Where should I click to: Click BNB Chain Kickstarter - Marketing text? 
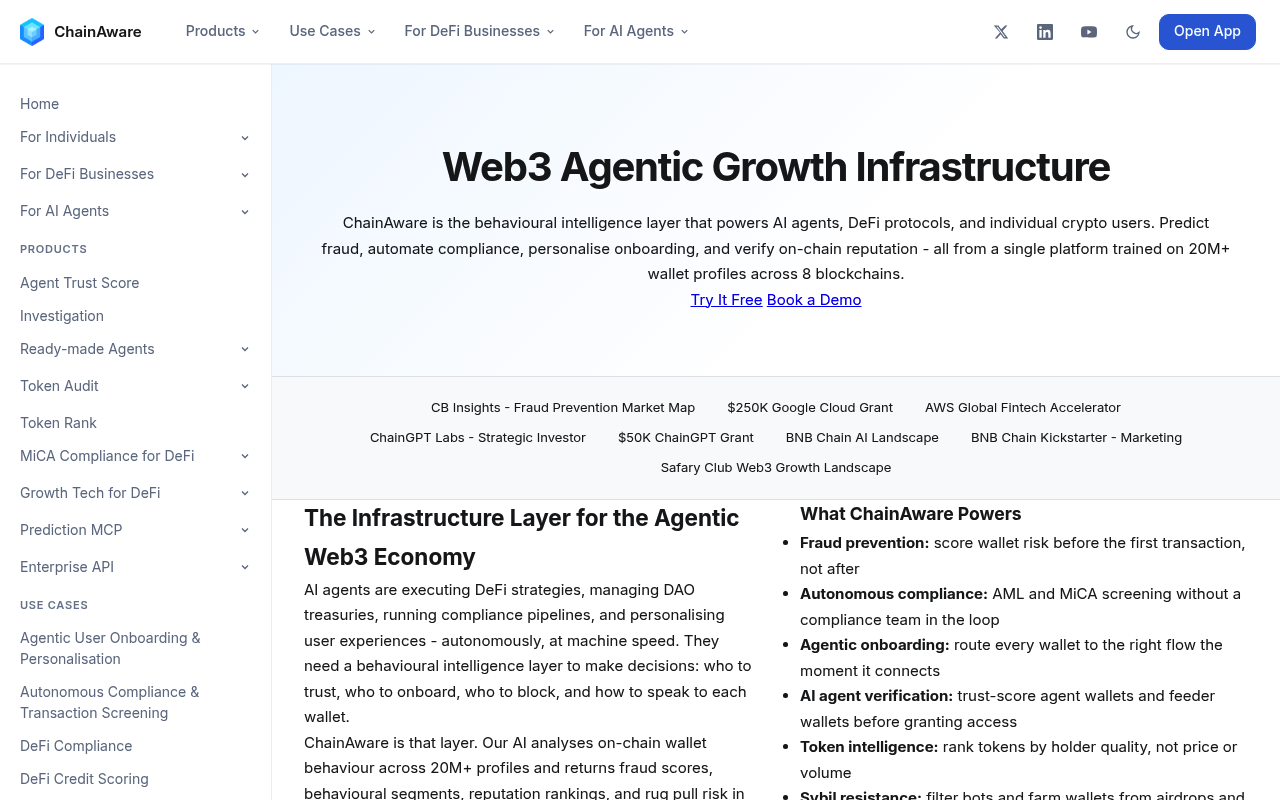pos(1076,438)
